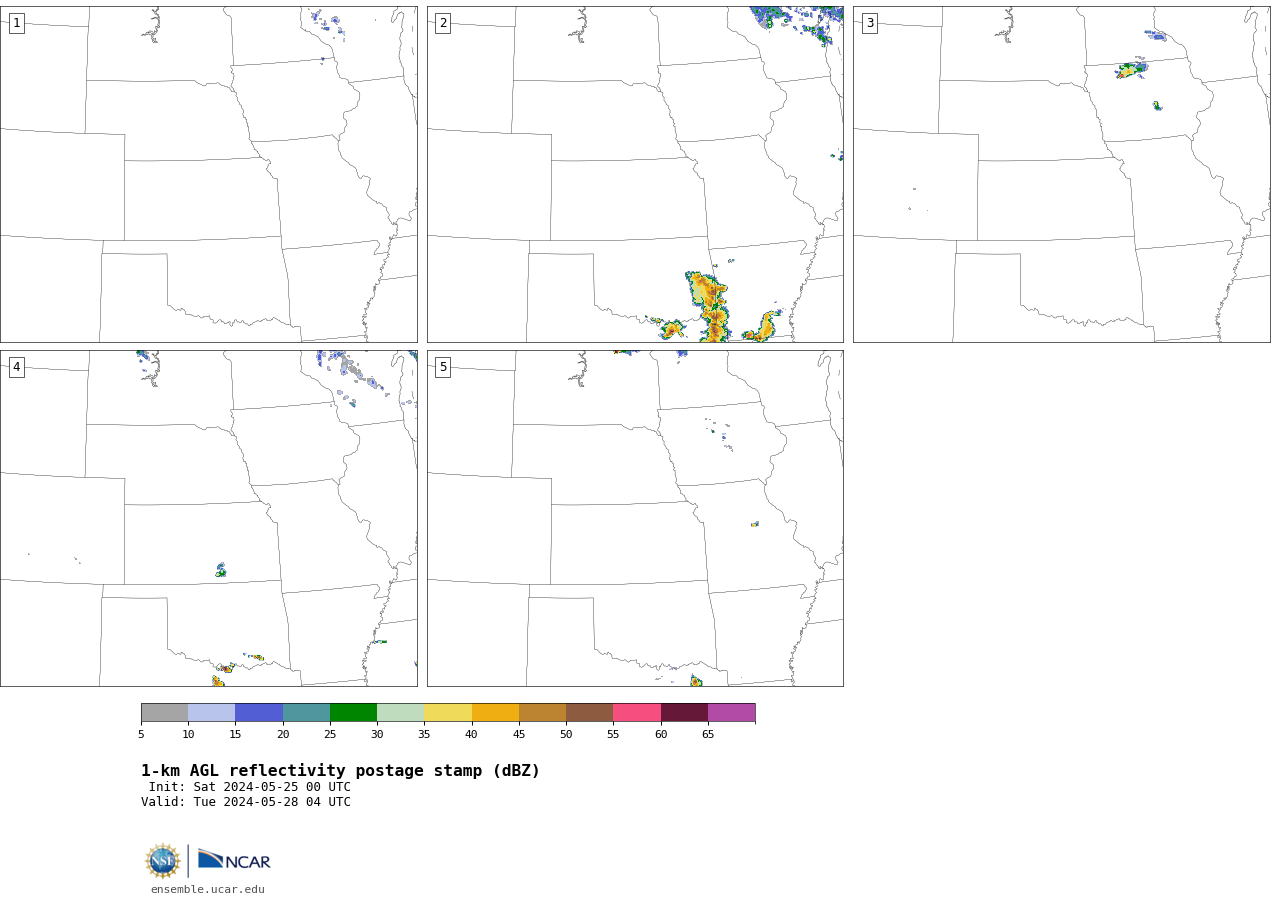This screenshot has height=901, width=1280.
Task: Click the panel label number 3
Action: [x=869, y=23]
